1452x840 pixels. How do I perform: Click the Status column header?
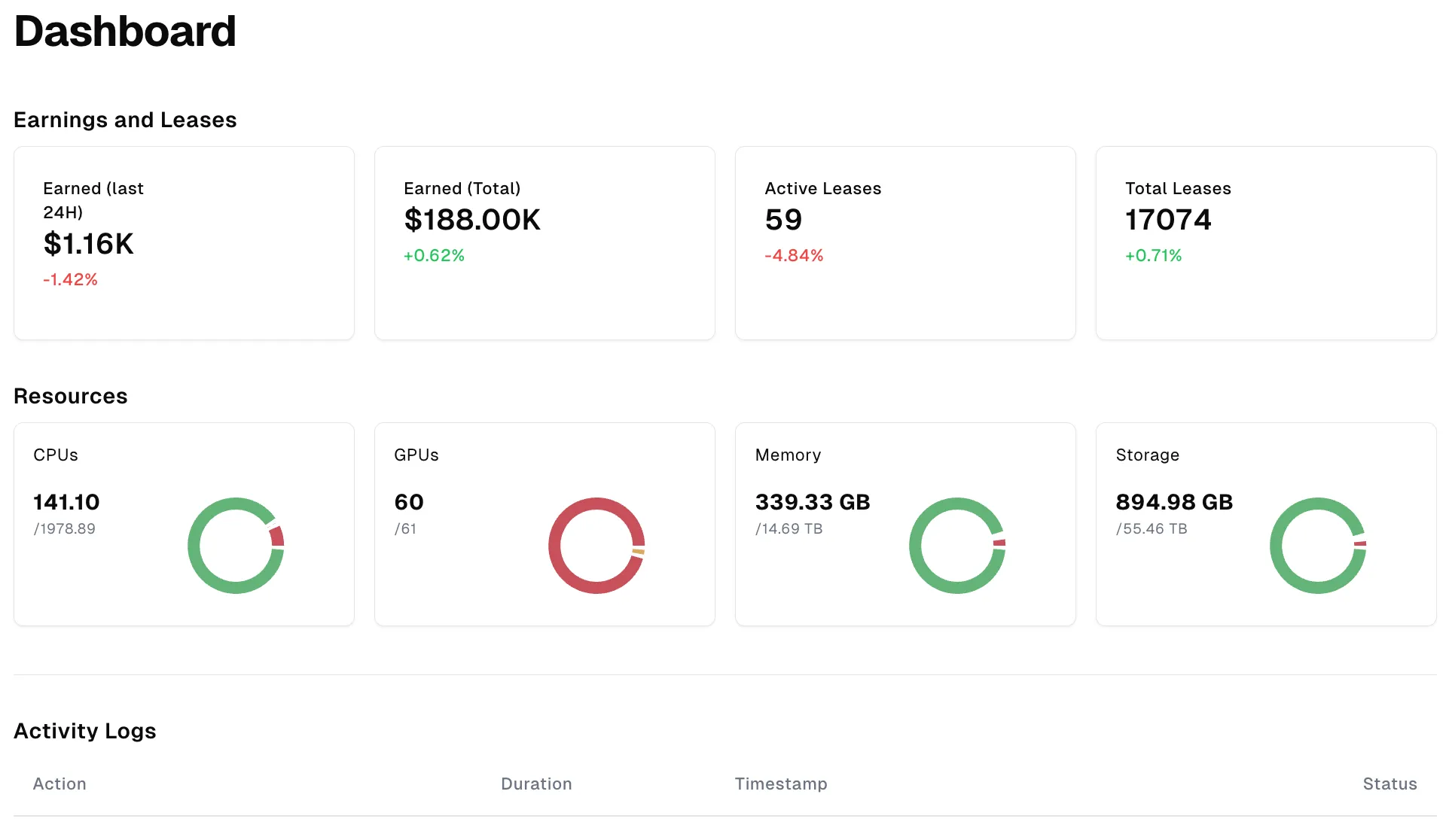pos(1389,784)
